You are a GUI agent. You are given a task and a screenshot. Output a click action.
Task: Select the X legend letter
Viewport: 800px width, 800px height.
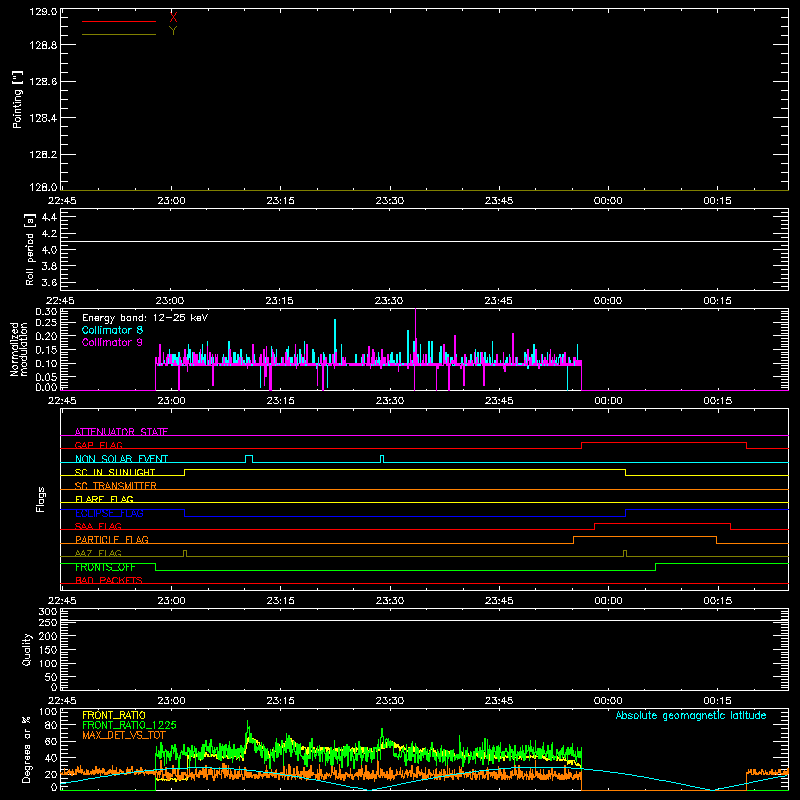[173, 18]
